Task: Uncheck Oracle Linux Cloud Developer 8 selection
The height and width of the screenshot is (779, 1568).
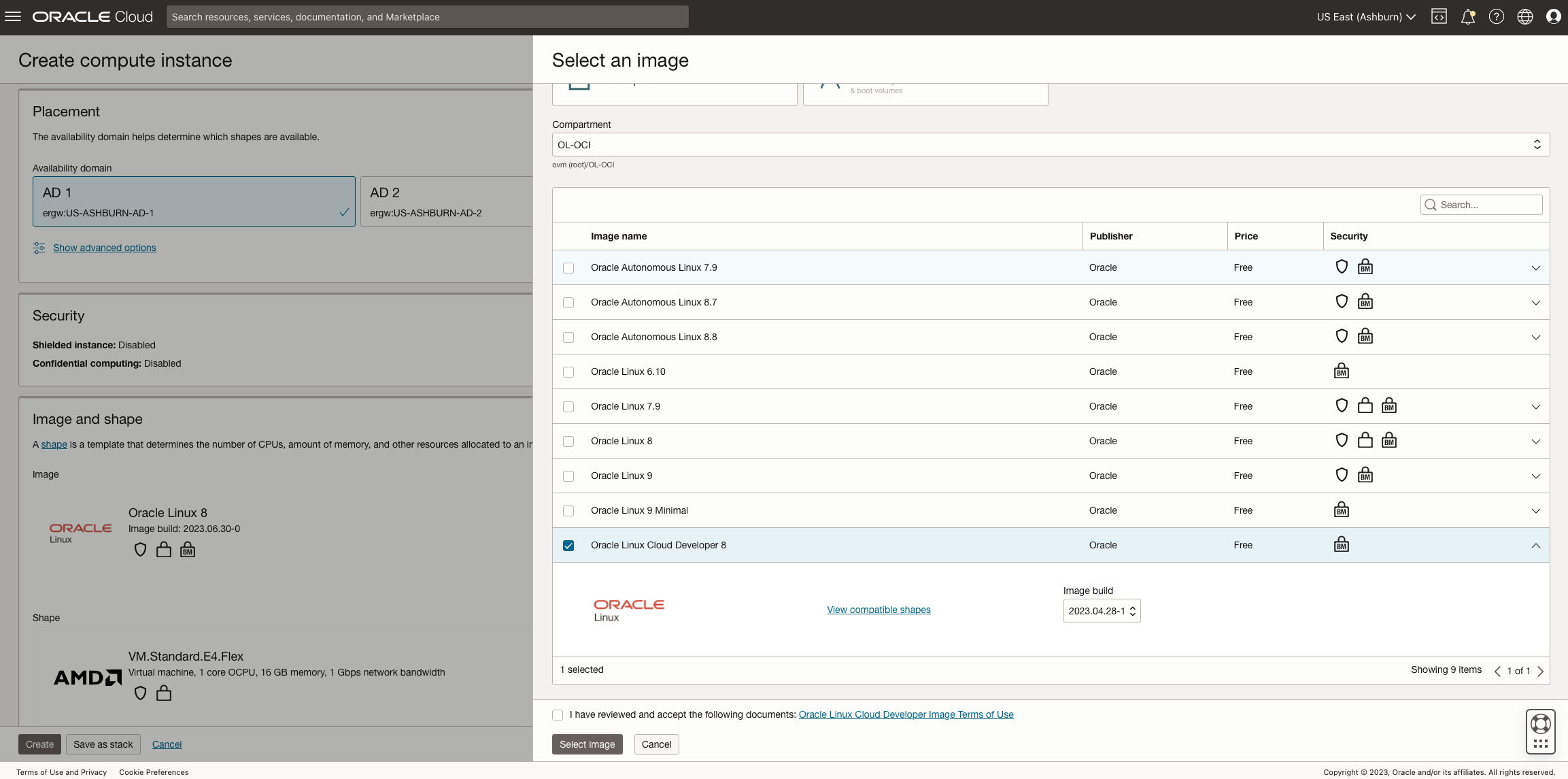Action: [568, 545]
